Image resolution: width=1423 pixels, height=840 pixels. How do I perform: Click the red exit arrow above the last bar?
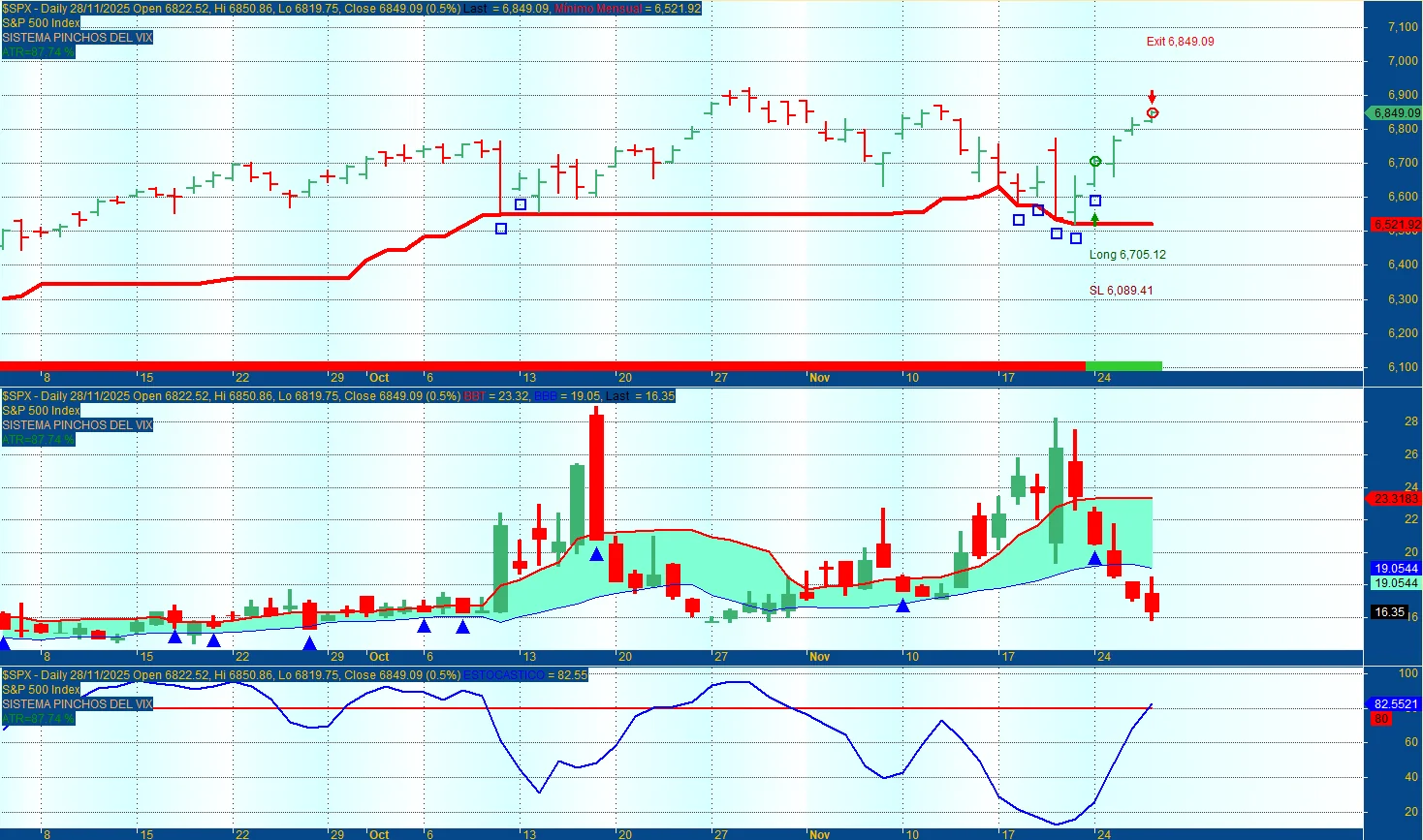pos(1152,97)
